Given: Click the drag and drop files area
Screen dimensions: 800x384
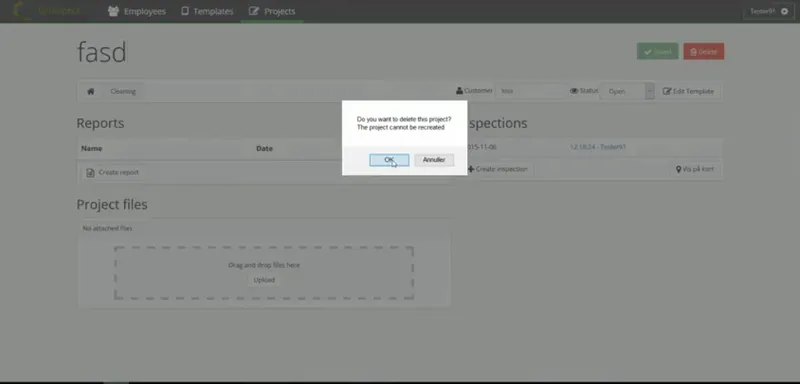Looking at the screenshot, I should click(x=264, y=273).
